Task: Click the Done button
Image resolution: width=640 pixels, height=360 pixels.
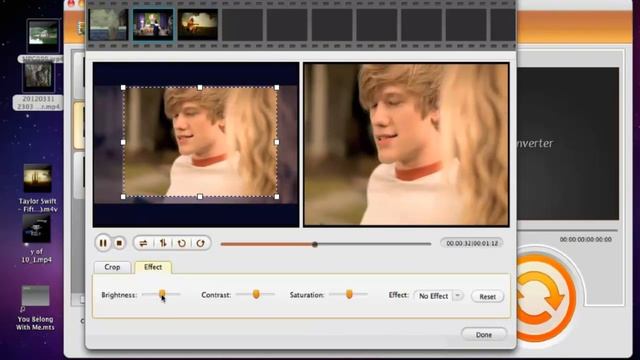Action: [x=484, y=335]
